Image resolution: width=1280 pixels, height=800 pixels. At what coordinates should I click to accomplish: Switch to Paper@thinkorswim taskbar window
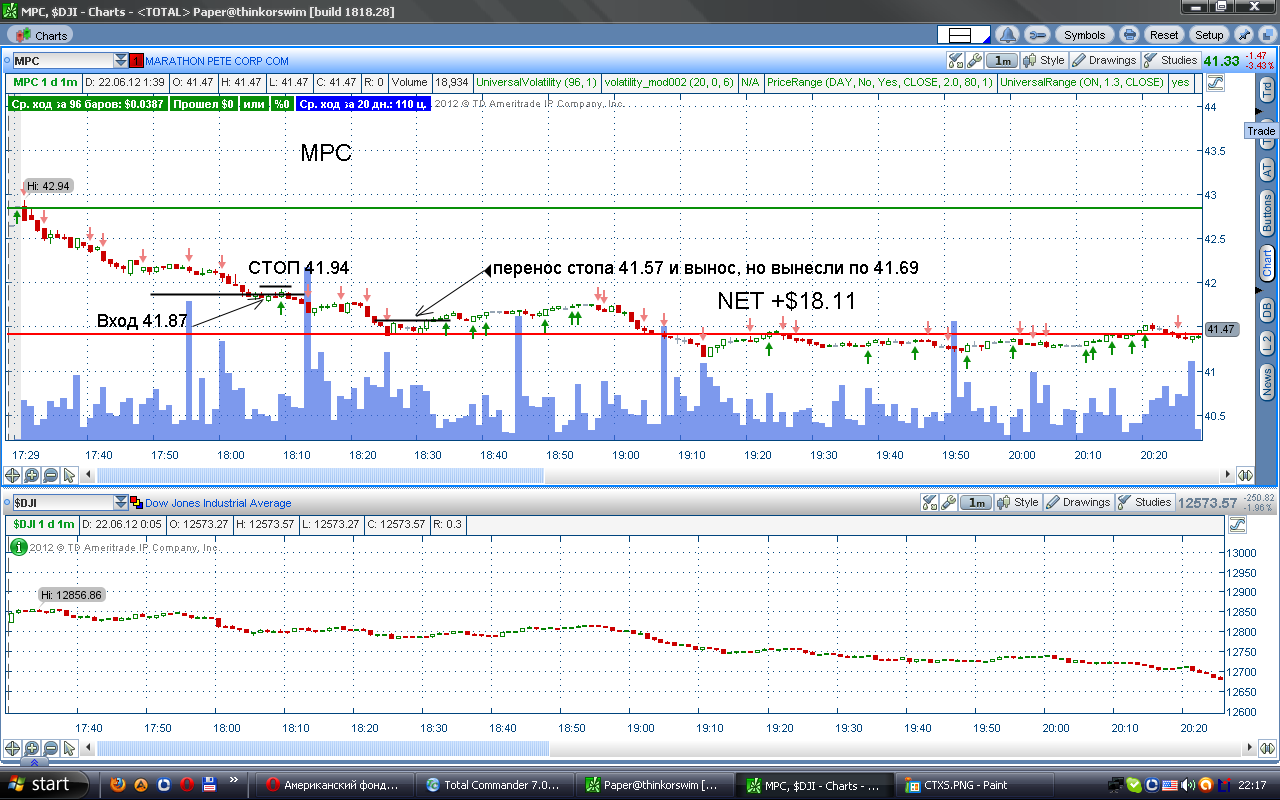tap(655, 785)
